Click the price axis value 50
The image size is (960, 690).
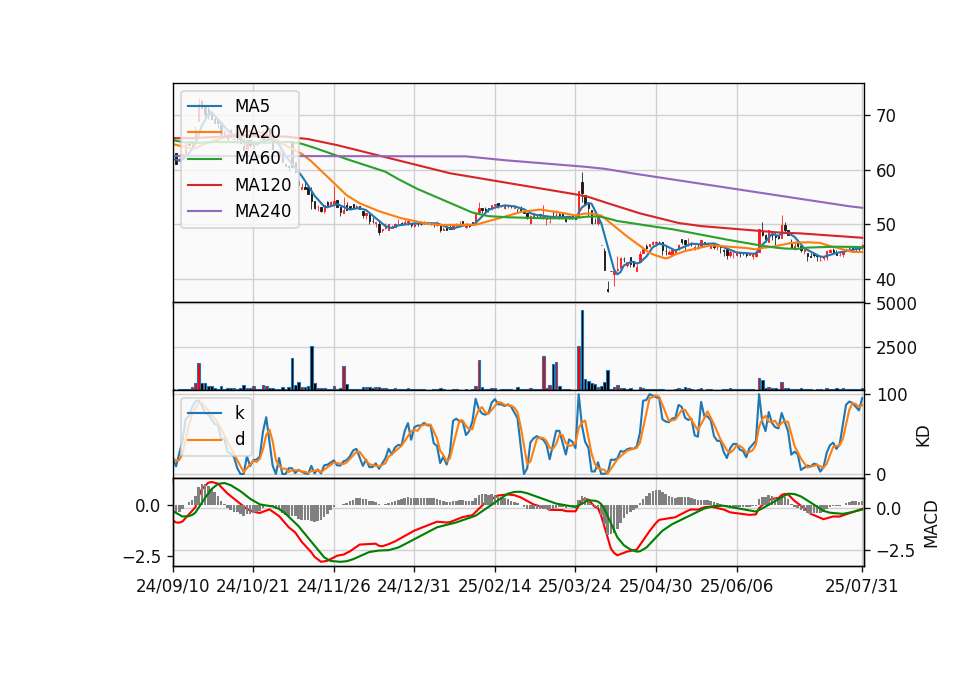tap(886, 225)
